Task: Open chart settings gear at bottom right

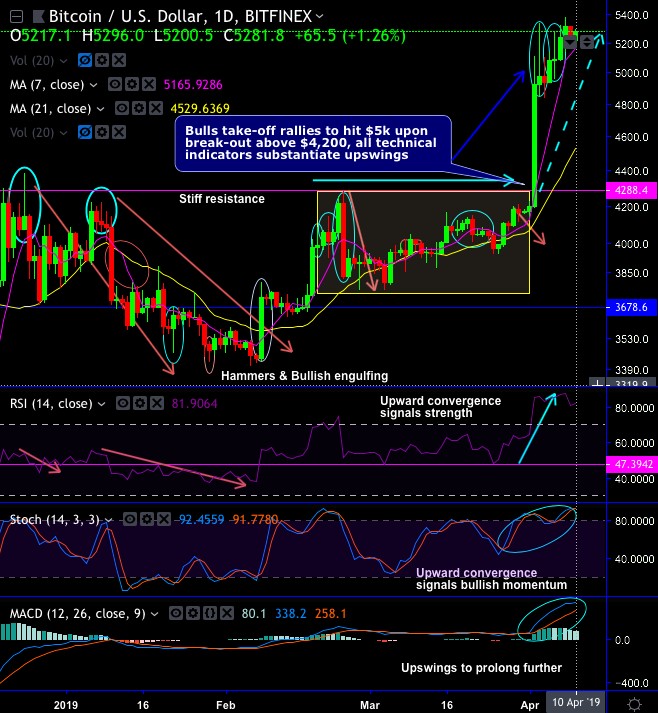Action: 634,704
